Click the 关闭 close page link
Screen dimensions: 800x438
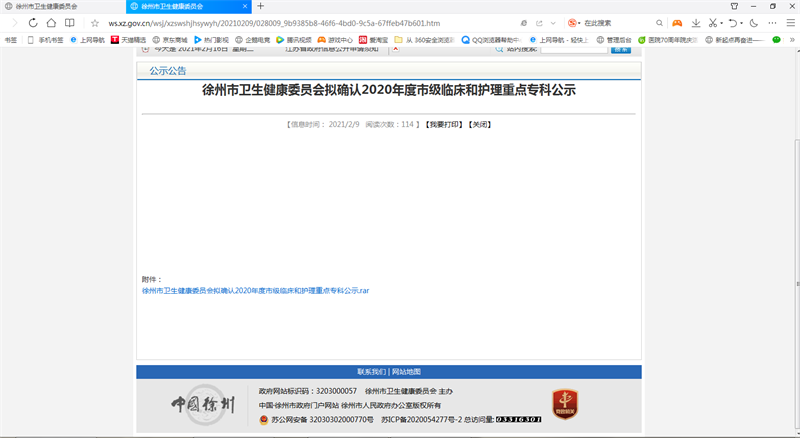(480, 125)
